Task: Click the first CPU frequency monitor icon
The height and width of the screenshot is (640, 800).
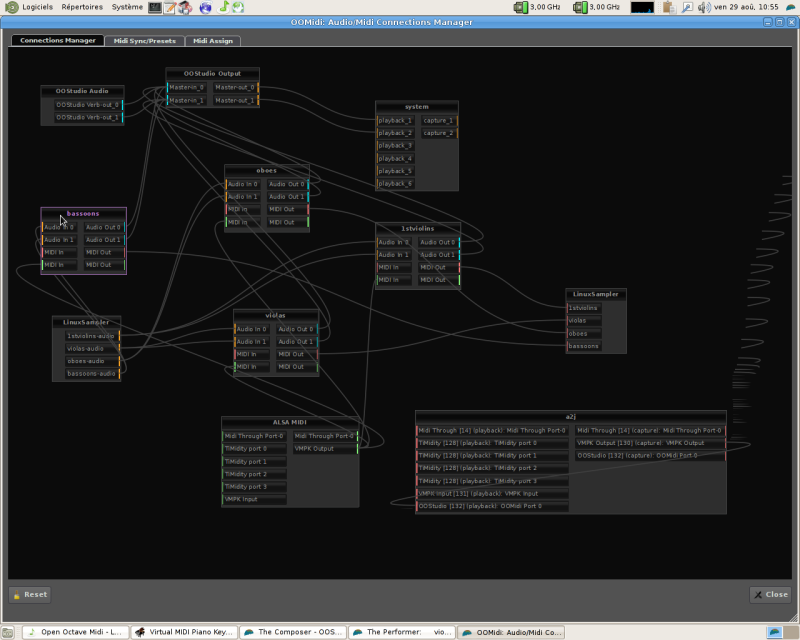Action: [x=521, y=7]
